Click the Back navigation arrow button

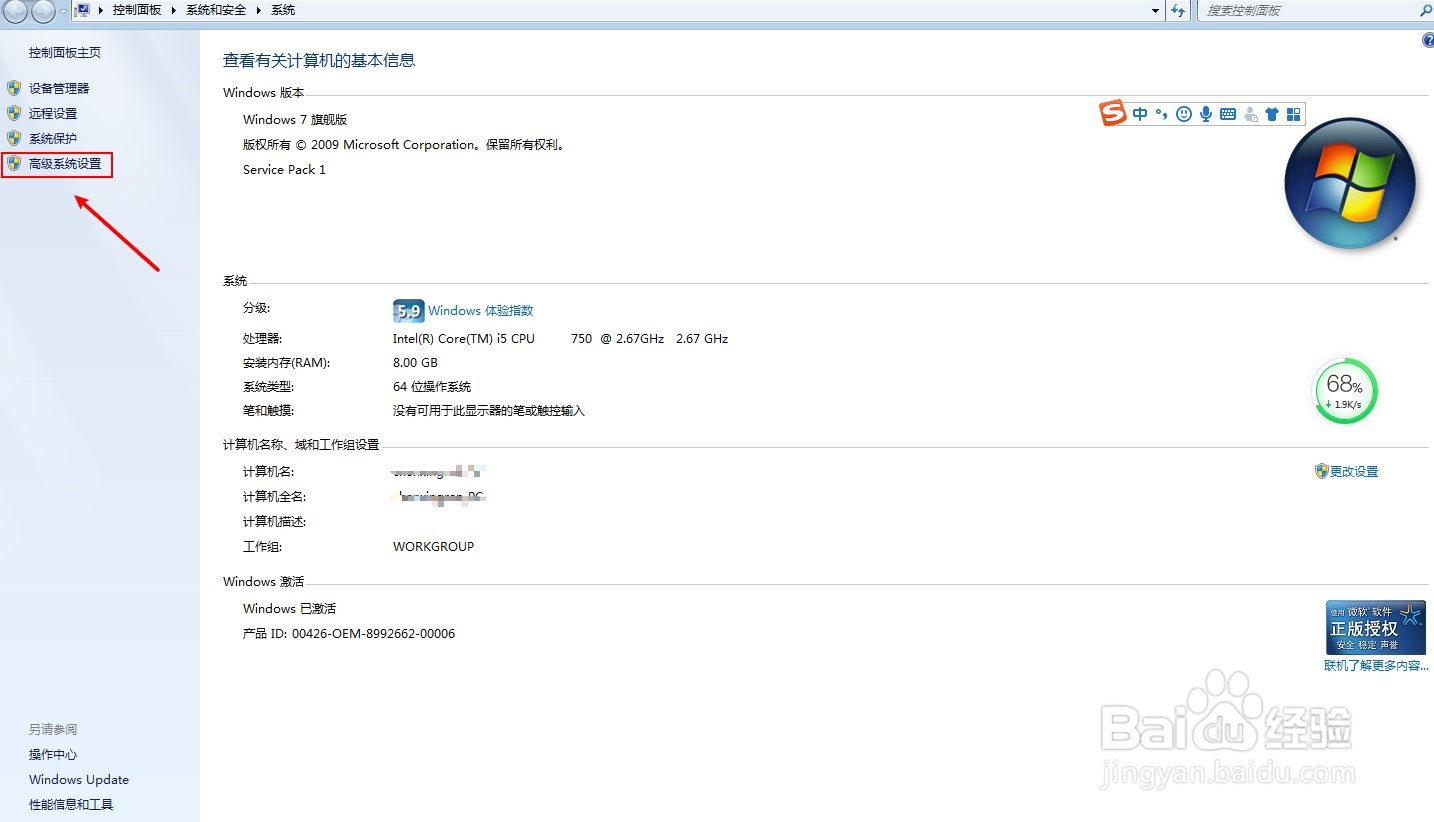15,11
